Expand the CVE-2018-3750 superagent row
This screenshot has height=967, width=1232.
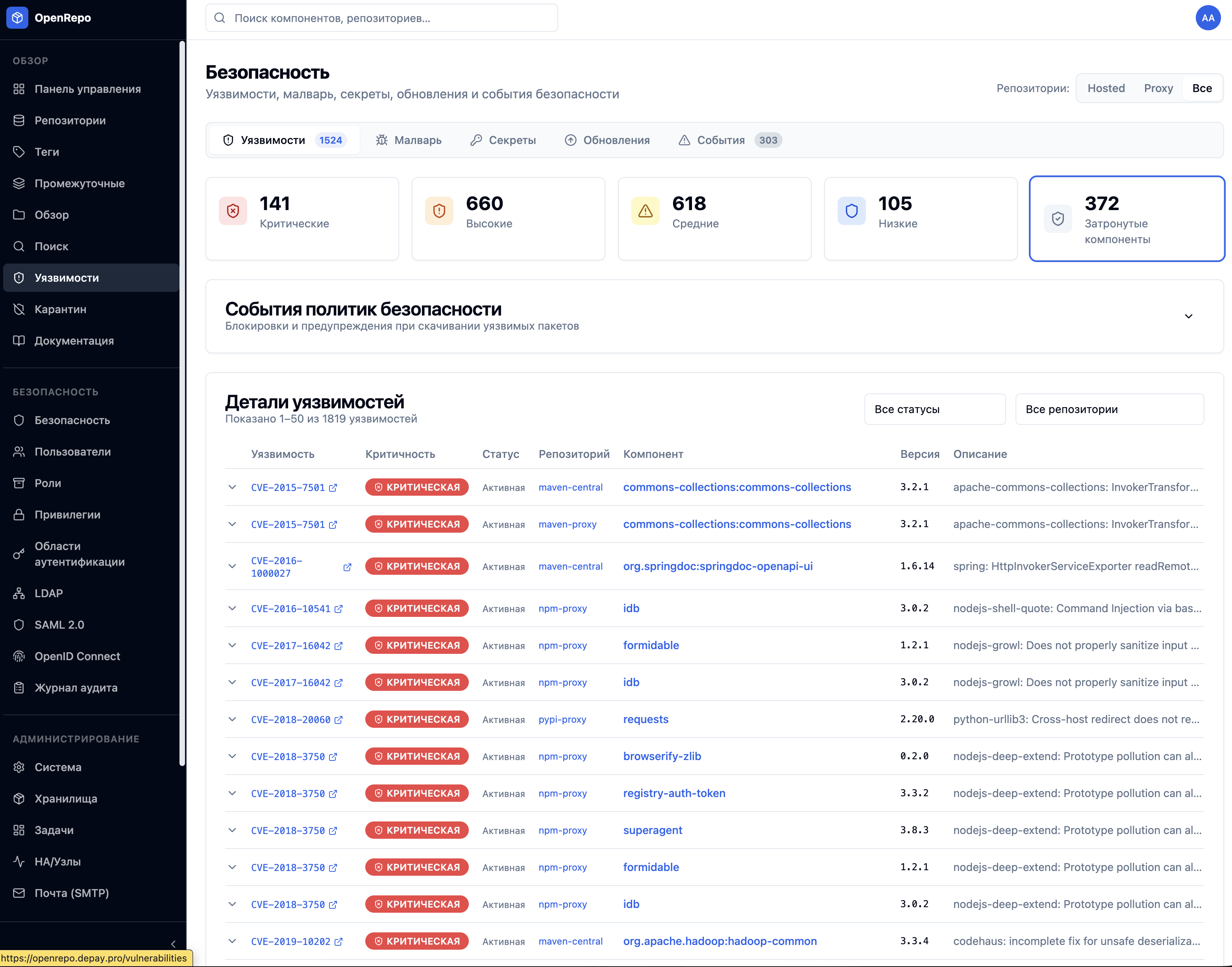(x=232, y=830)
